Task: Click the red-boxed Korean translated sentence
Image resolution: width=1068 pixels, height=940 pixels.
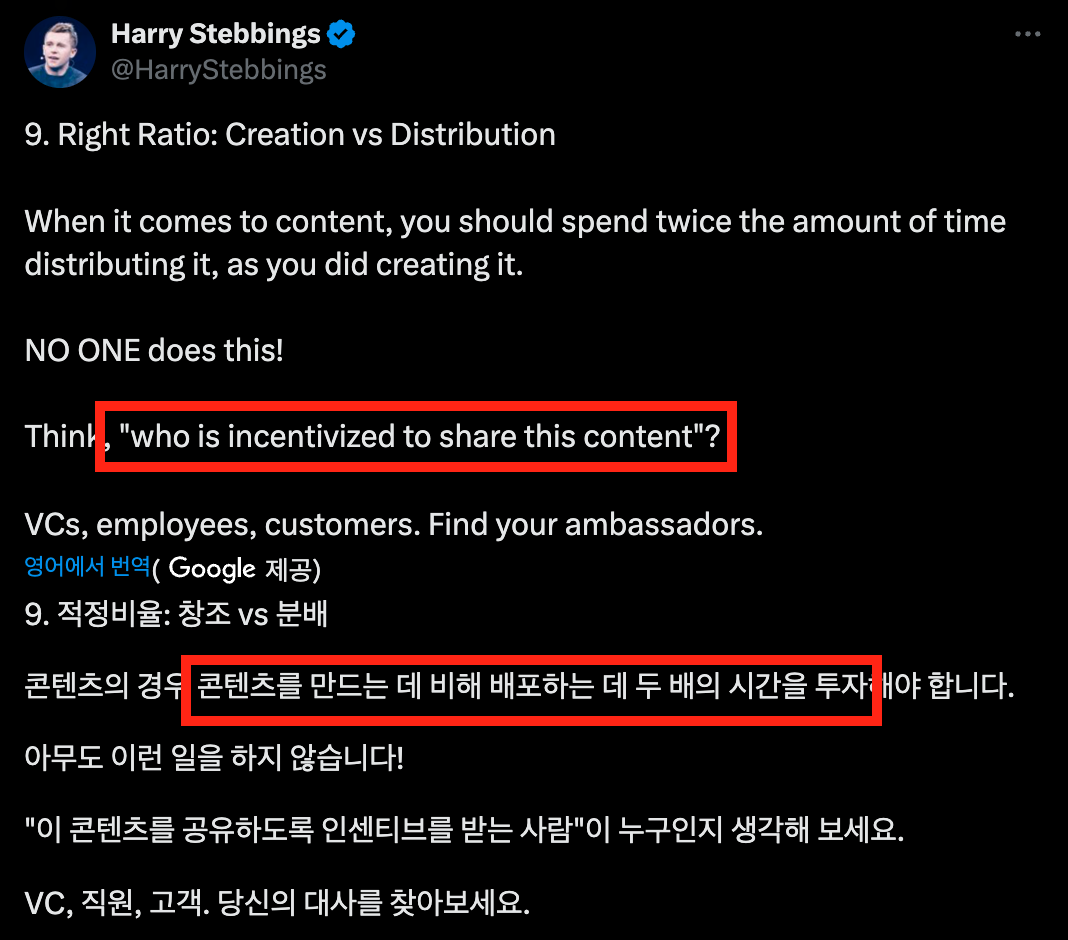Action: pyautogui.click(x=530, y=690)
